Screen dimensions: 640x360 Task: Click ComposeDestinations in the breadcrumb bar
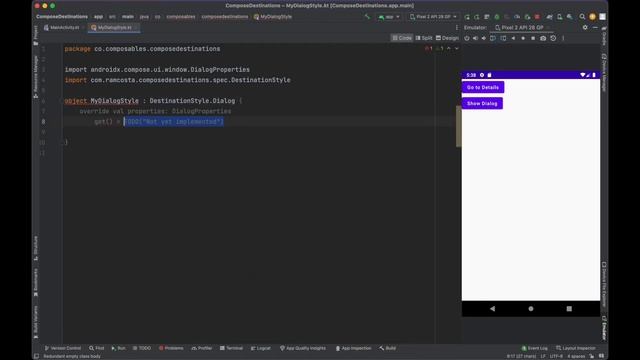pyautogui.click(x=62, y=17)
